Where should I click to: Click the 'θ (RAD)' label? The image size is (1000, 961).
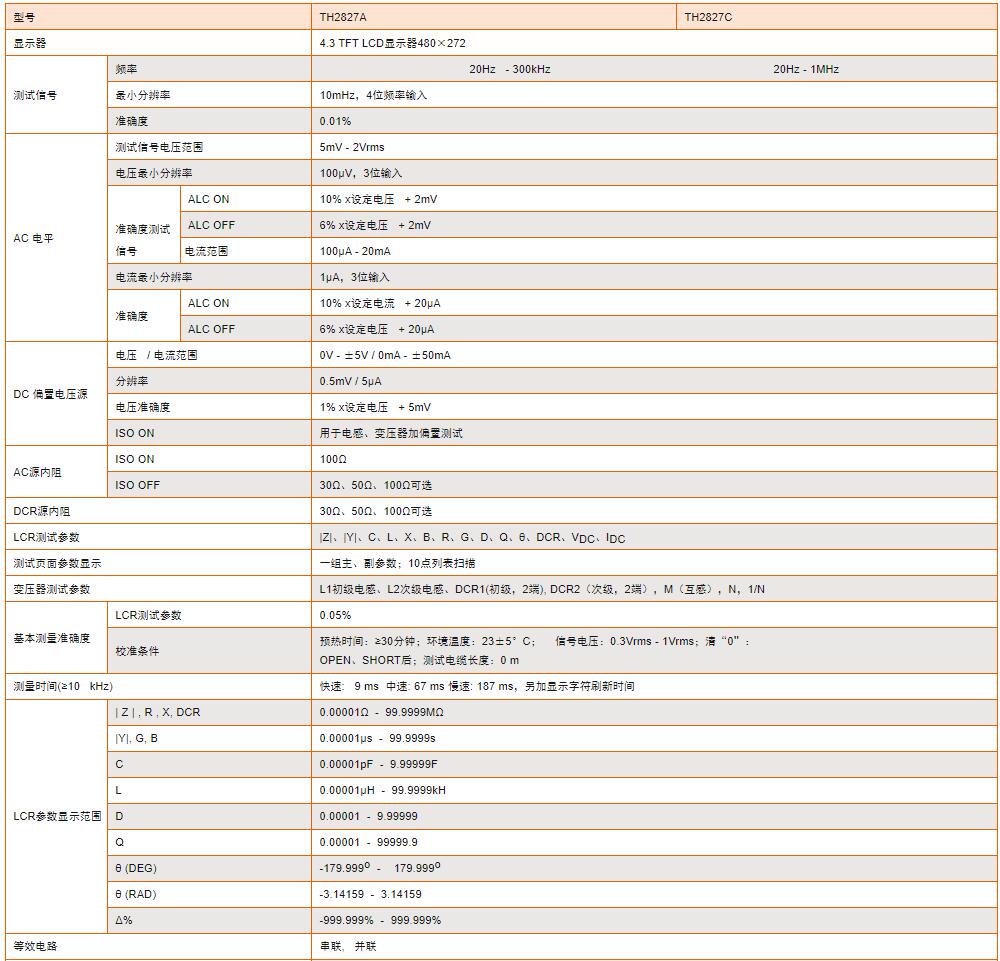point(135,895)
